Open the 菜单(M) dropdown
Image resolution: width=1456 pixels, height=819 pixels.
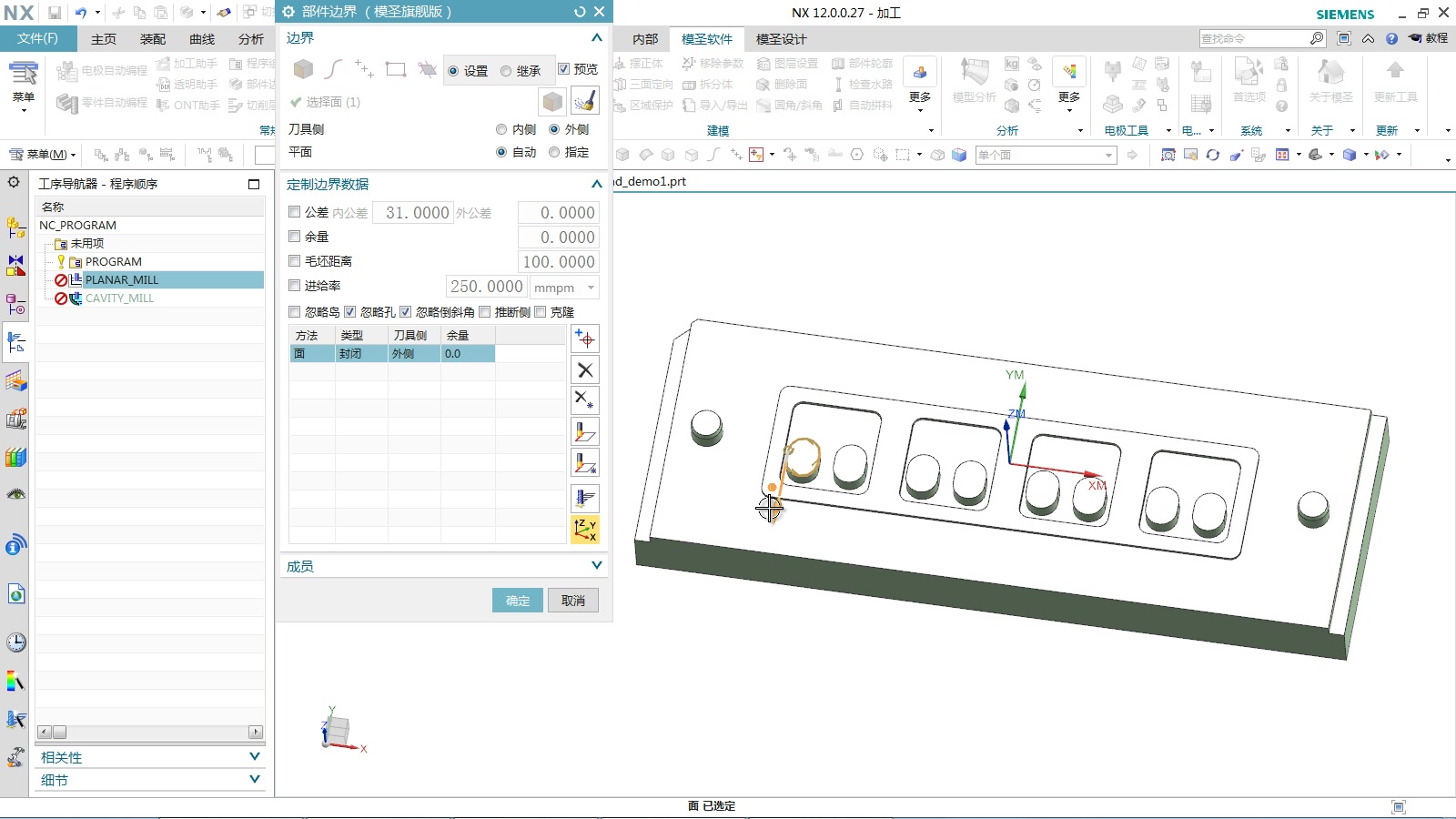point(42,155)
